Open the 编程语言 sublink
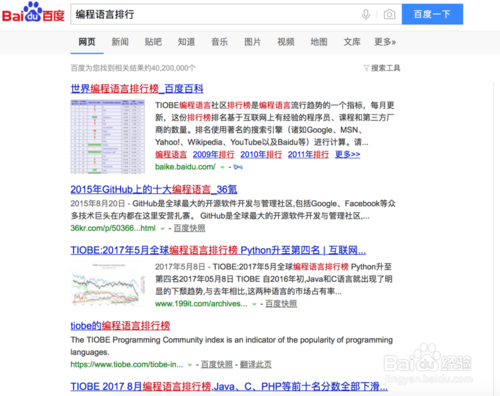The height and width of the screenshot is (396, 500). [x=171, y=154]
